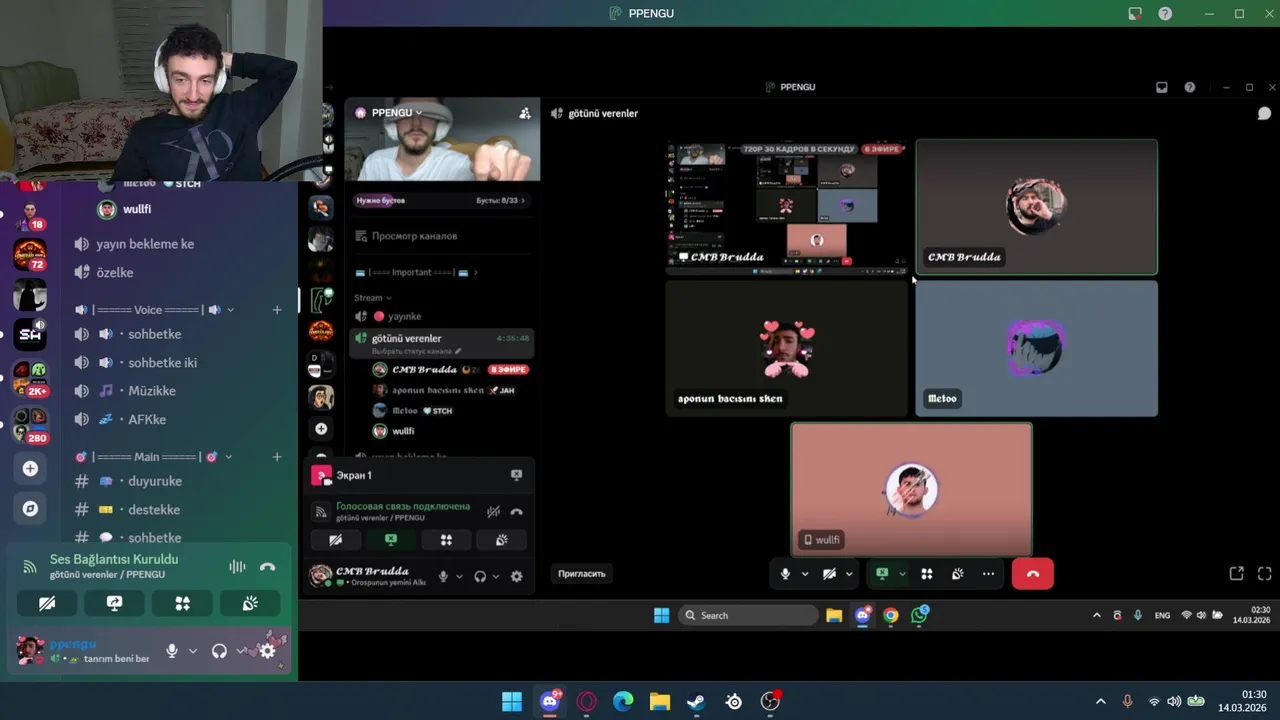Open the SH server icon
Image resolution: width=1280 pixels, height=720 pixels.
coord(30,335)
